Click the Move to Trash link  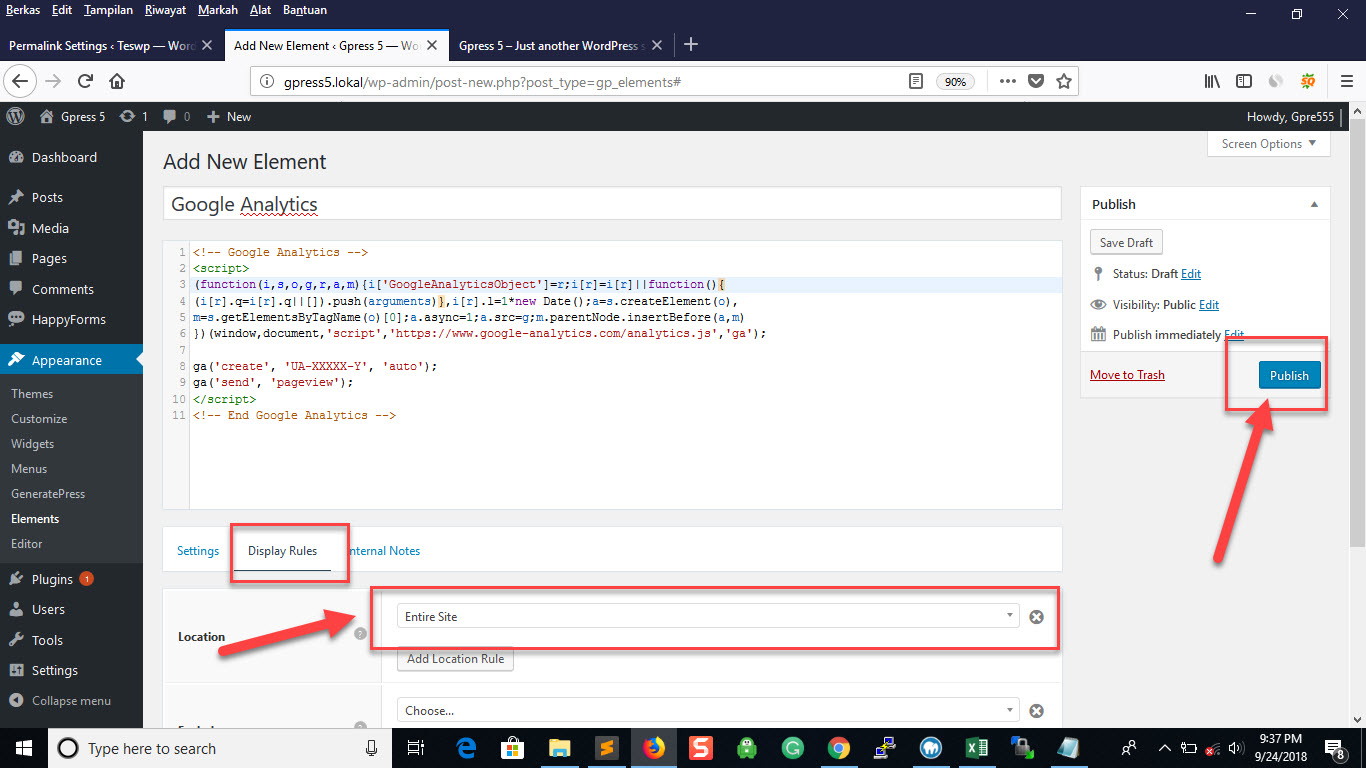coord(1127,375)
